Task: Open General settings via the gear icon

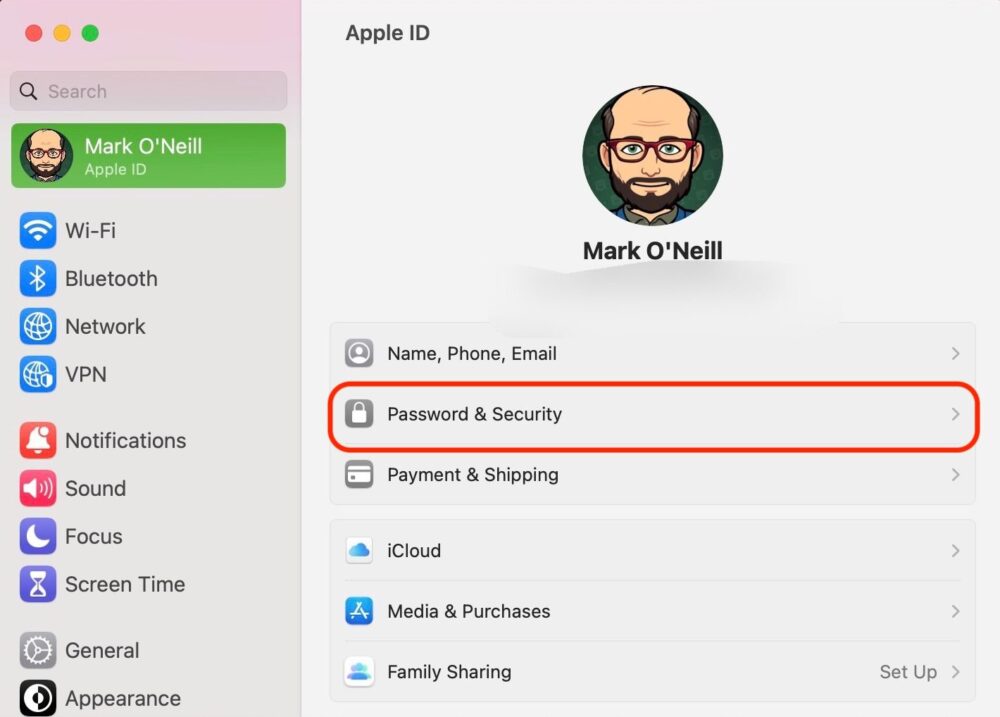Action: 37,650
